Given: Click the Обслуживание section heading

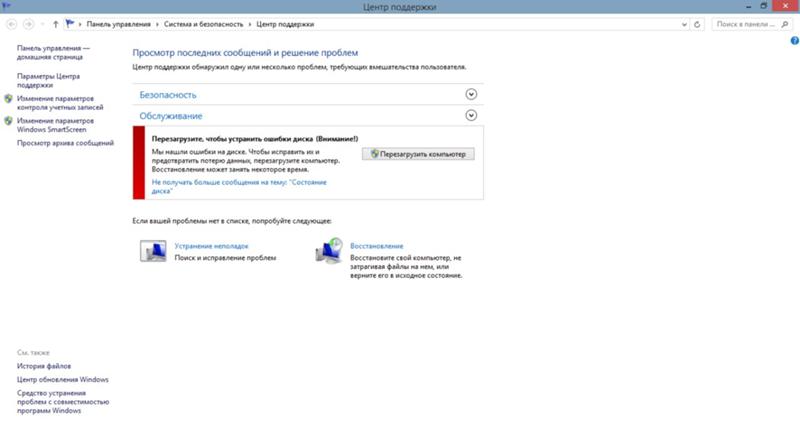Looking at the screenshot, I should 171,116.
